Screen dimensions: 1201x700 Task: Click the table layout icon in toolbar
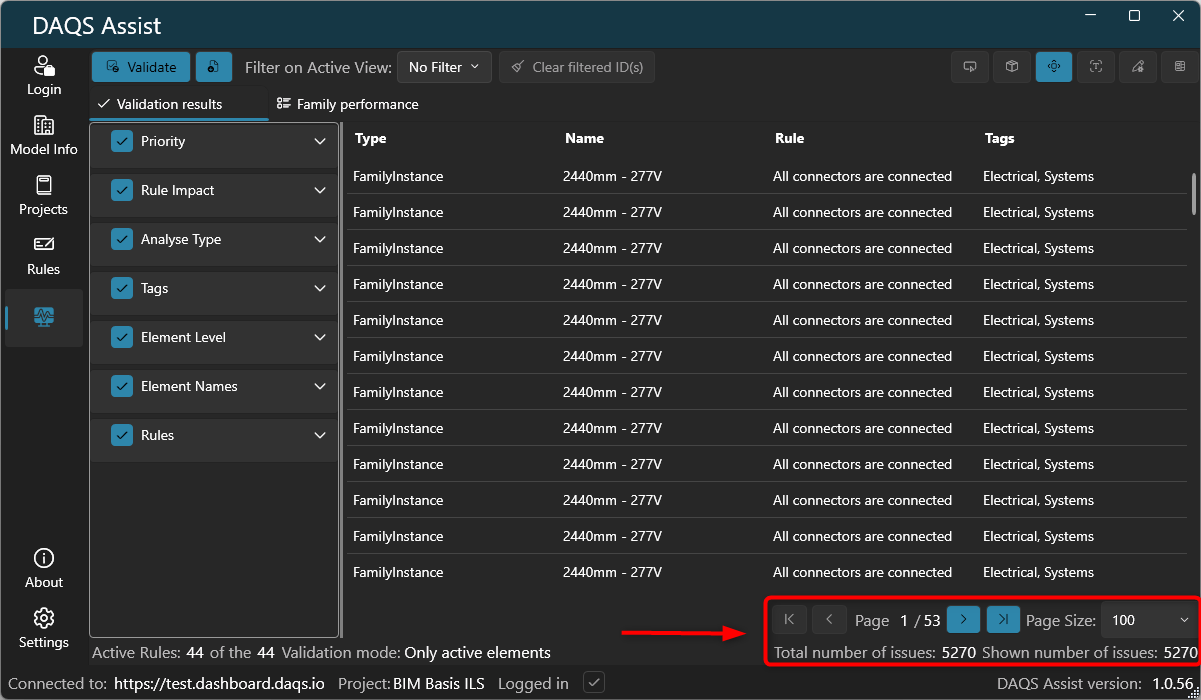(x=1180, y=67)
